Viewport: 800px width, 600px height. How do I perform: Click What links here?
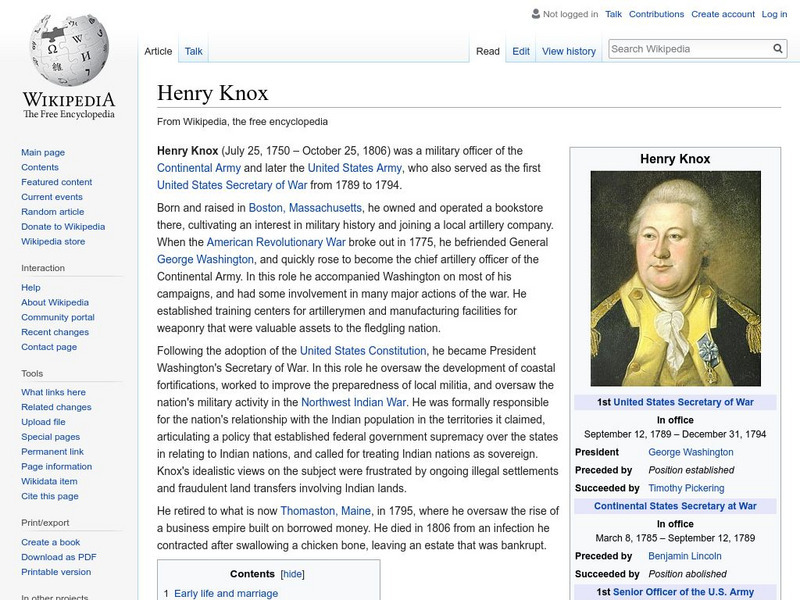(53, 392)
